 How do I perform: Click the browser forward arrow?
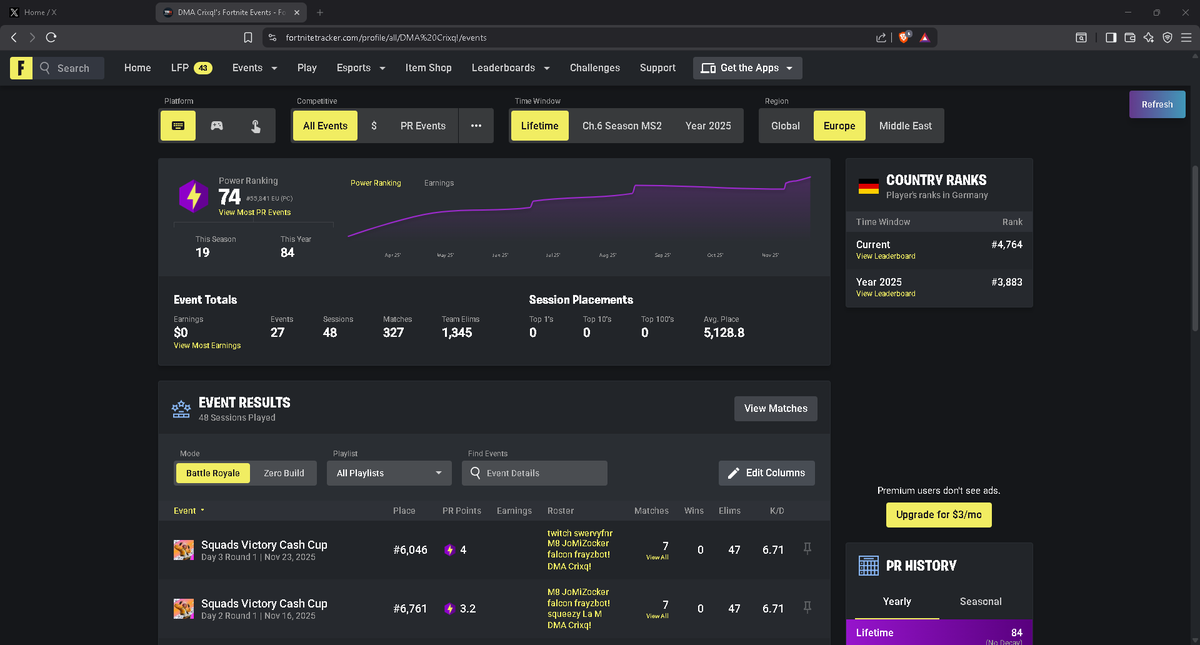[32, 37]
